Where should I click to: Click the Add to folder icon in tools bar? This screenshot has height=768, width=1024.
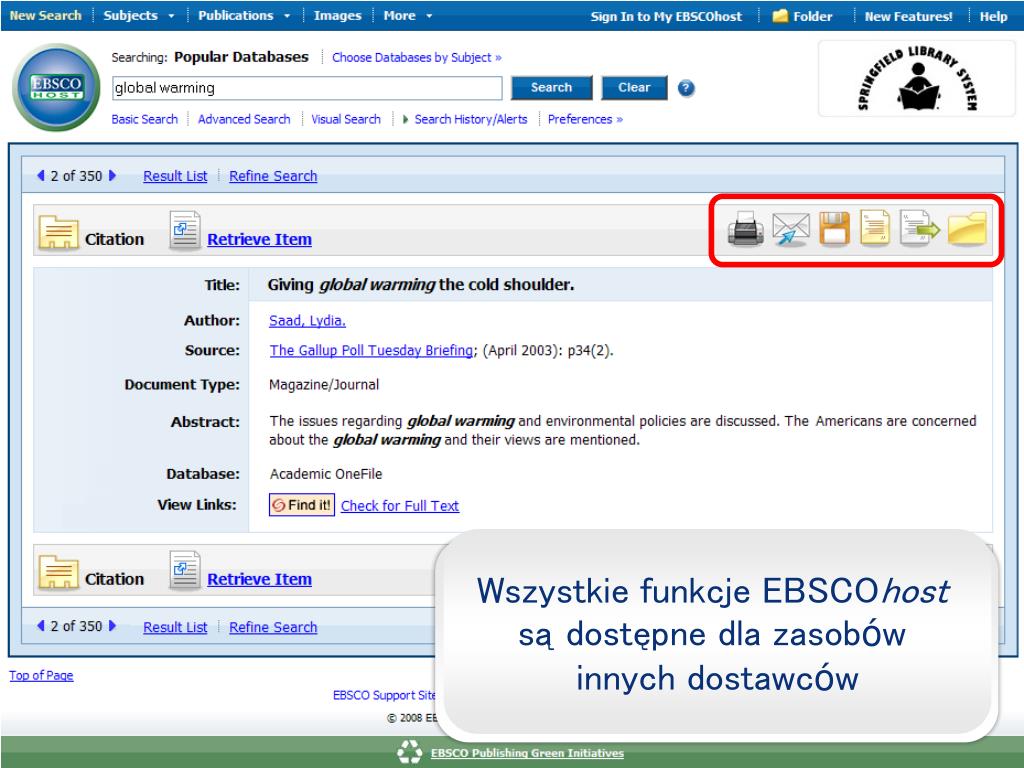click(967, 229)
